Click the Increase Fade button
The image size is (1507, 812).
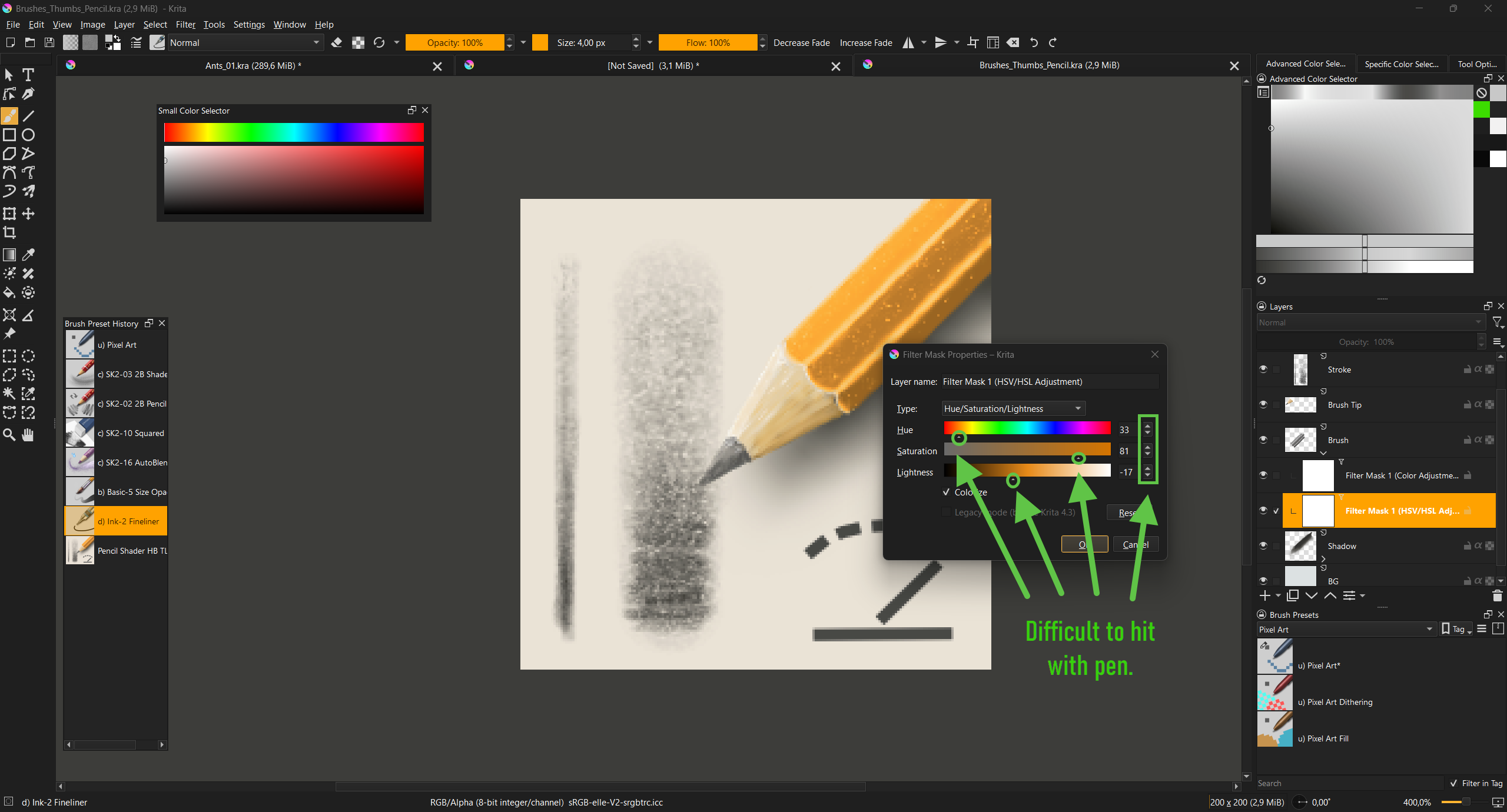[x=865, y=43]
